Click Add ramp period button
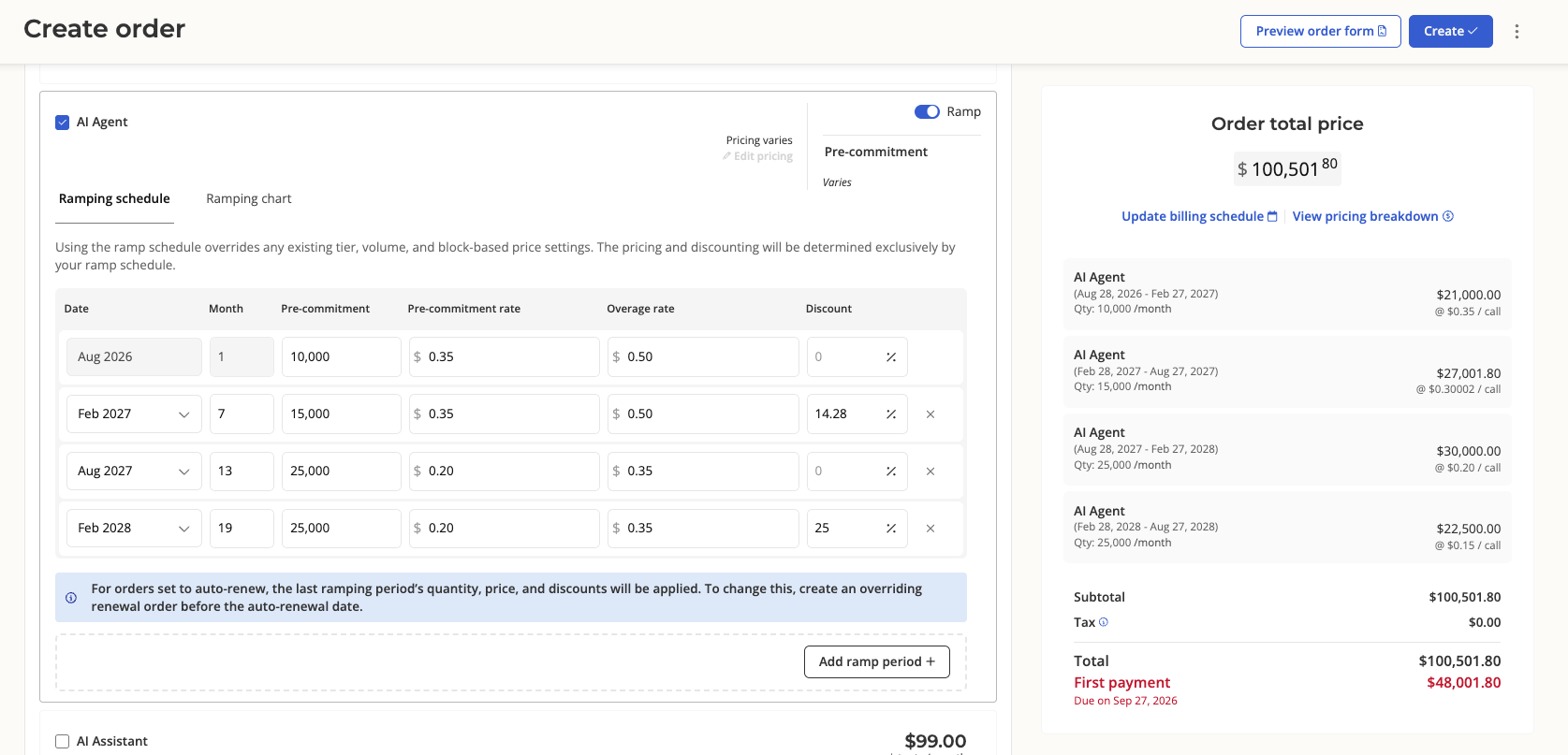 876,661
